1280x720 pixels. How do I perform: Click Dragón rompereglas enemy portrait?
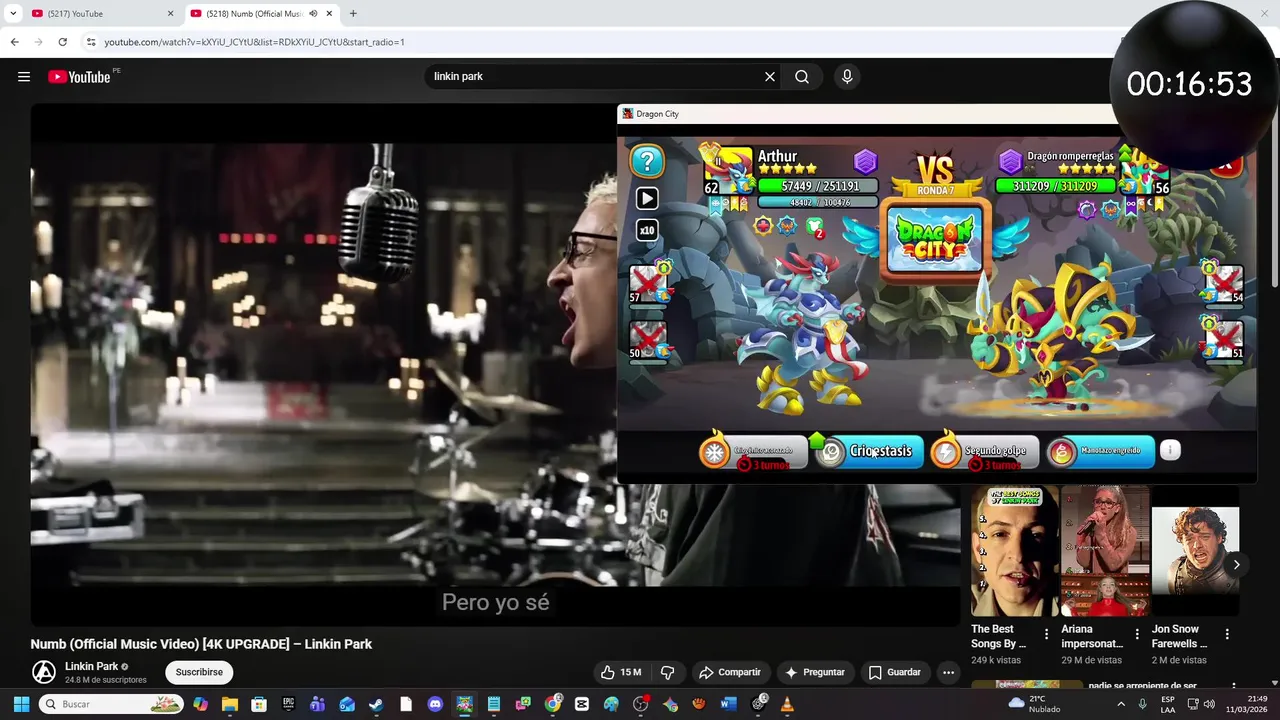1143,170
